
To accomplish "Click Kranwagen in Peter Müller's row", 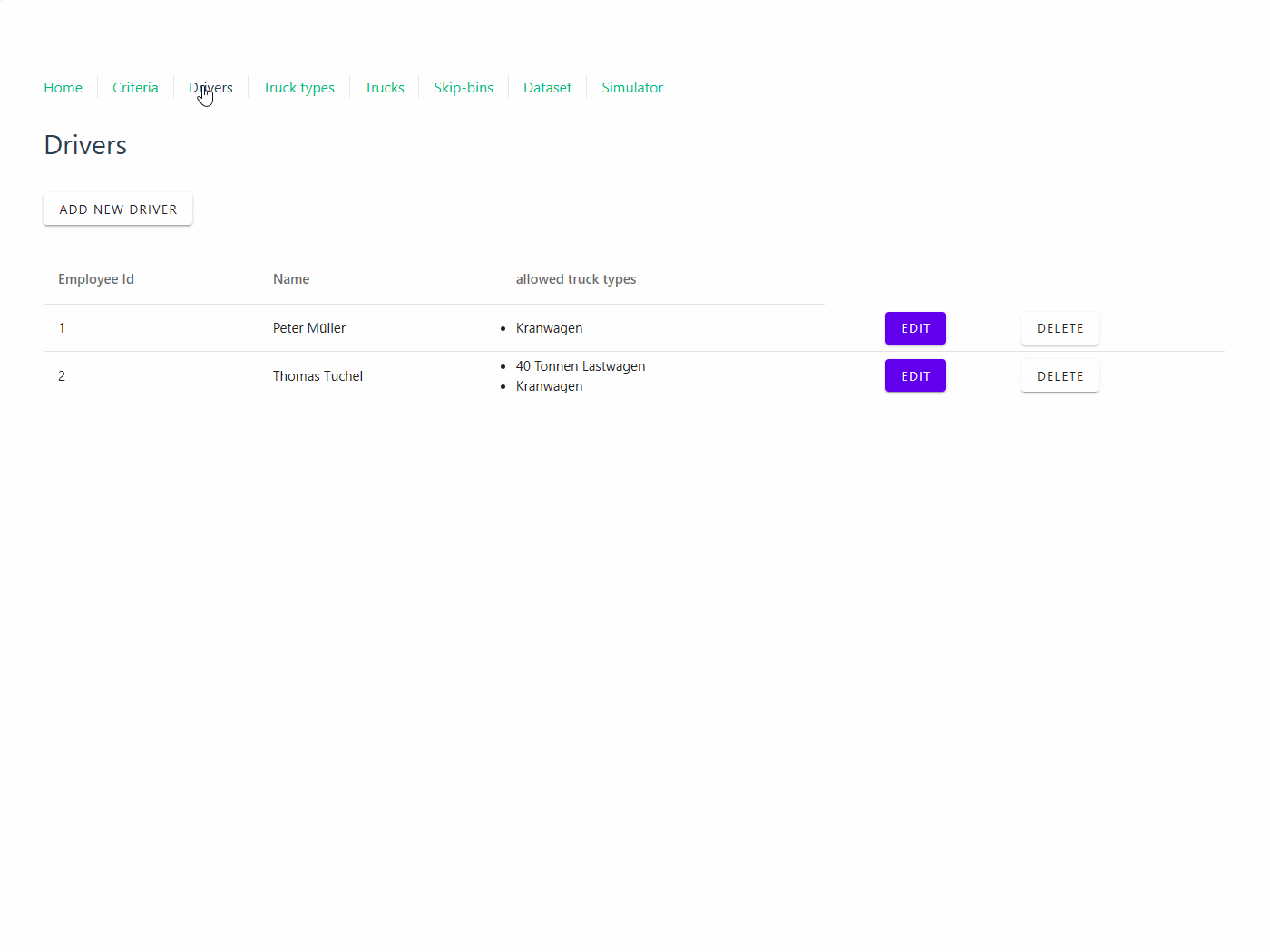I will pyautogui.click(x=549, y=328).
